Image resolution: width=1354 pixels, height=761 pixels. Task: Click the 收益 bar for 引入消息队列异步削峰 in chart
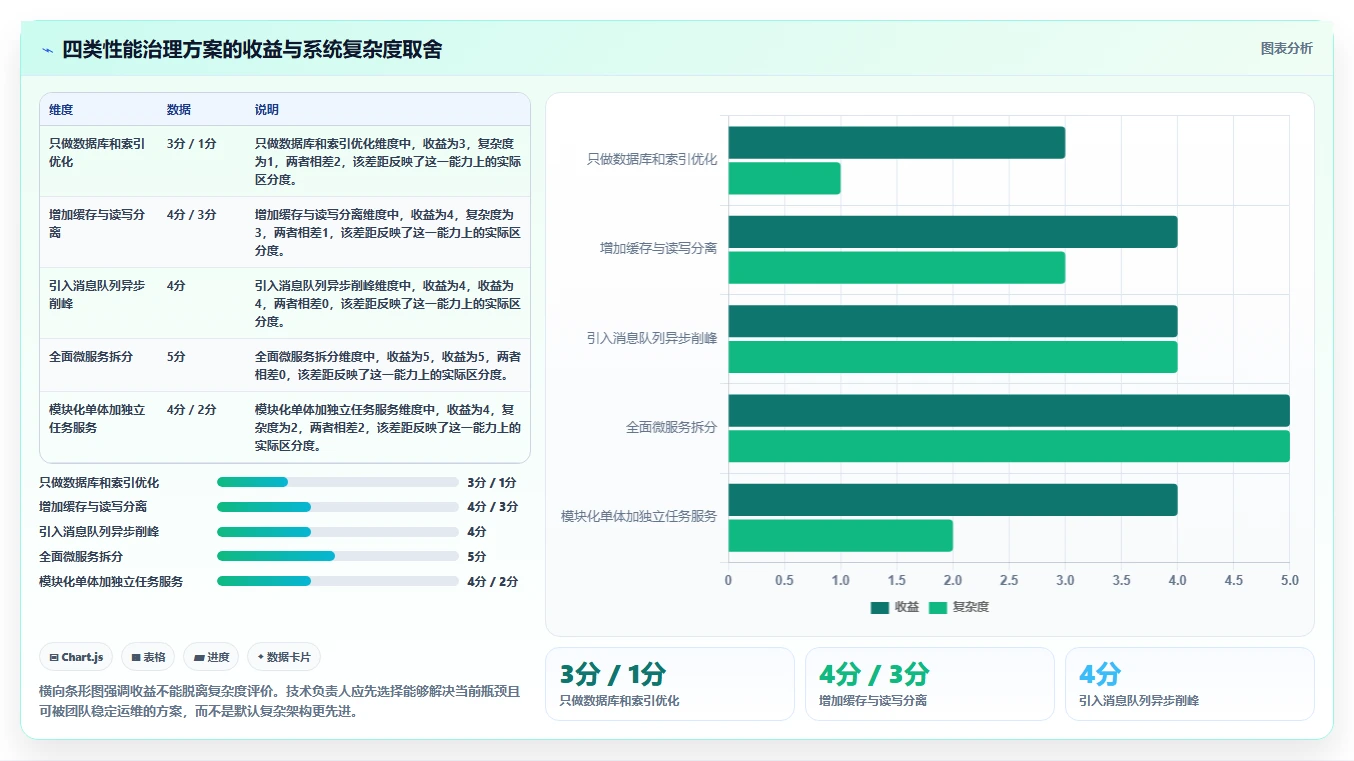(x=952, y=321)
